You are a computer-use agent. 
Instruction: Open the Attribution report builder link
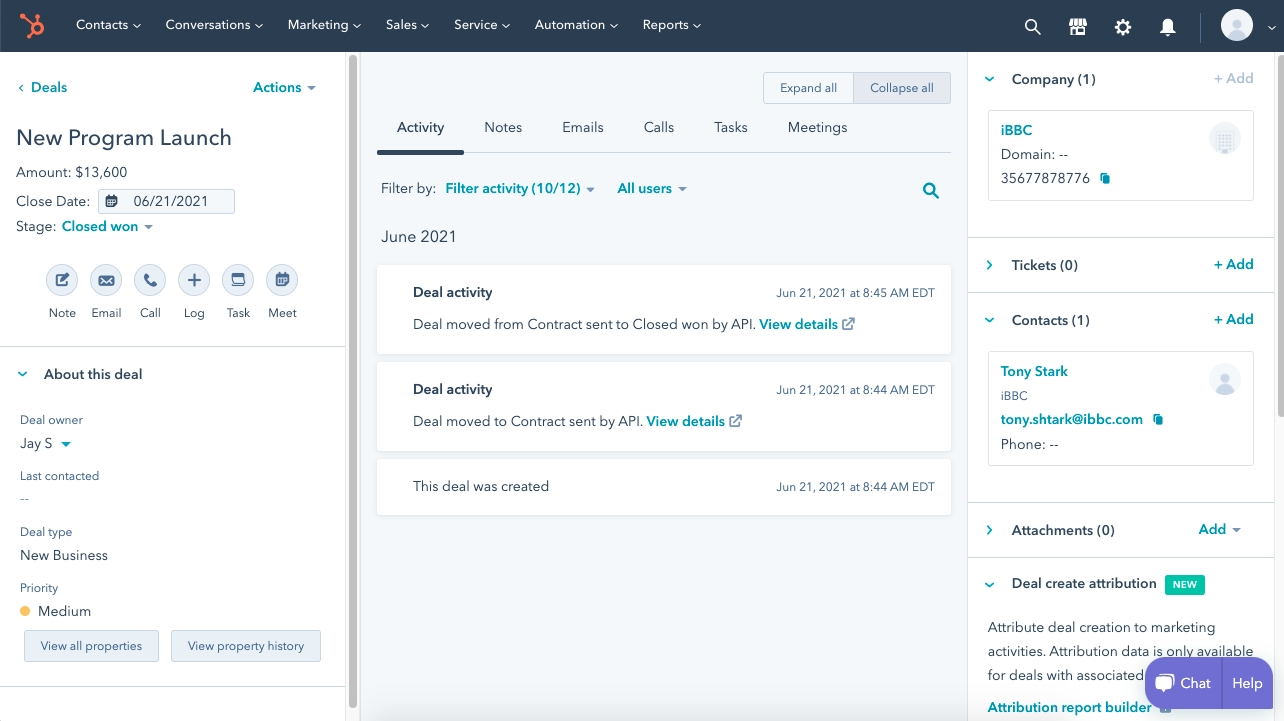[x=1070, y=707]
